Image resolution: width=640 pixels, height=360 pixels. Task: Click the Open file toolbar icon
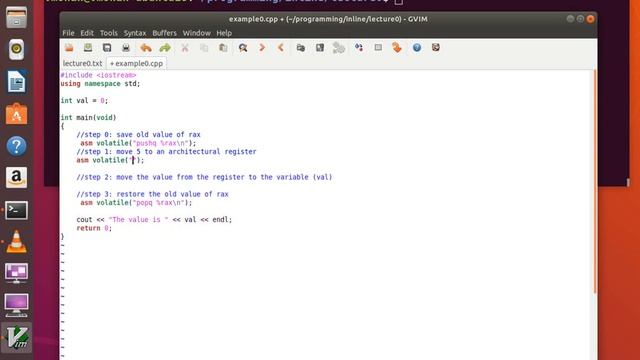tap(69, 48)
